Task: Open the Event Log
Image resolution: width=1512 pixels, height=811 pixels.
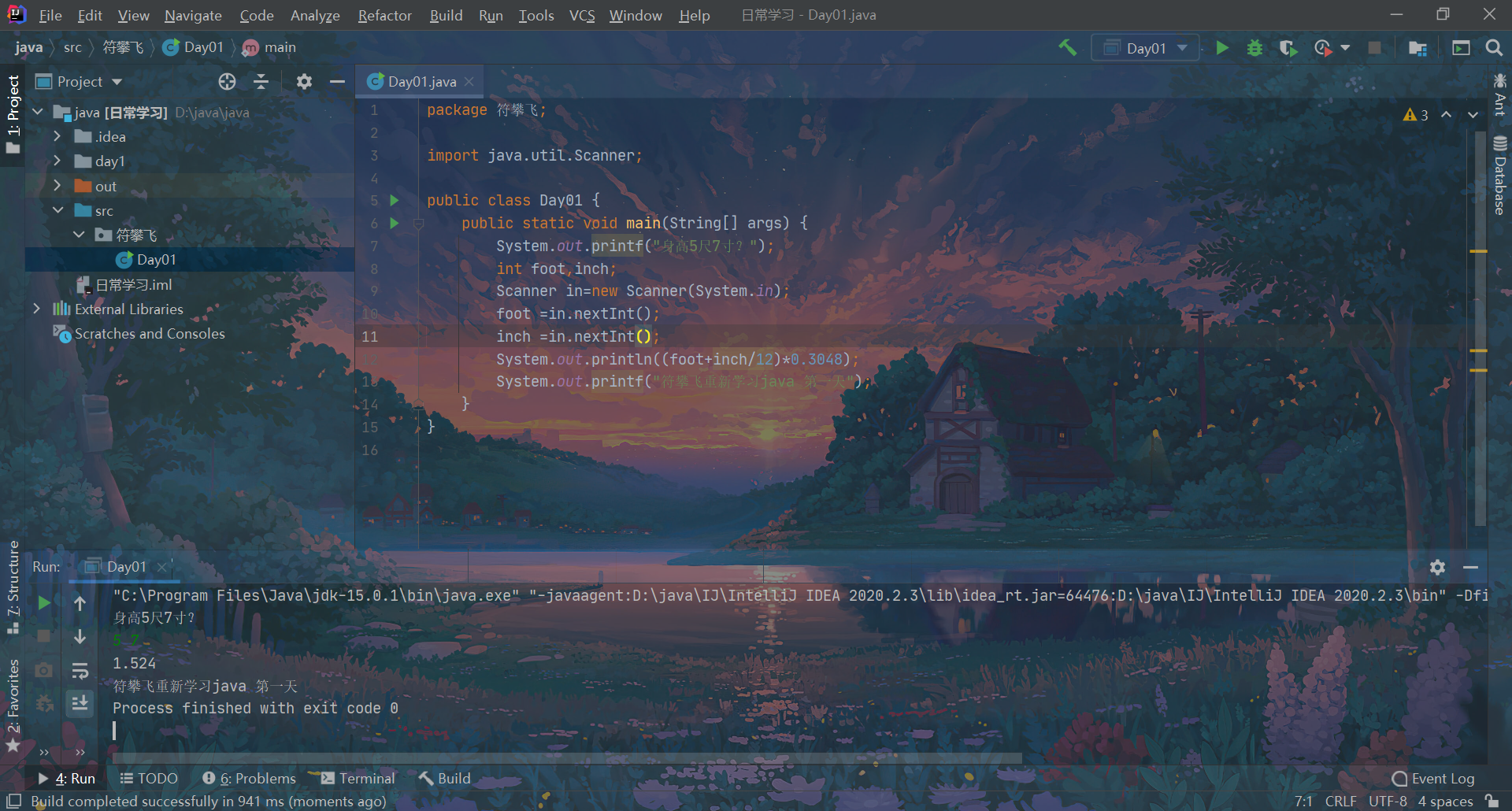Action: (x=1433, y=779)
